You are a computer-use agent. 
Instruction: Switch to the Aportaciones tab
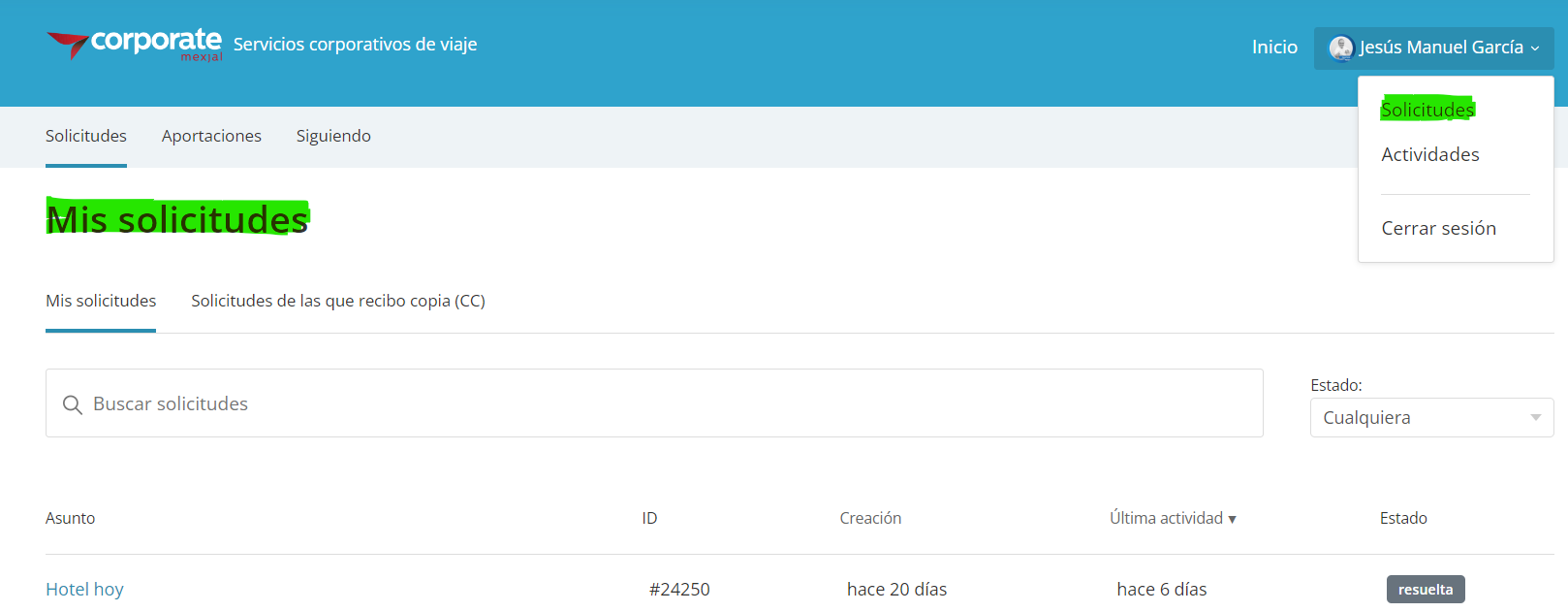tap(211, 136)
